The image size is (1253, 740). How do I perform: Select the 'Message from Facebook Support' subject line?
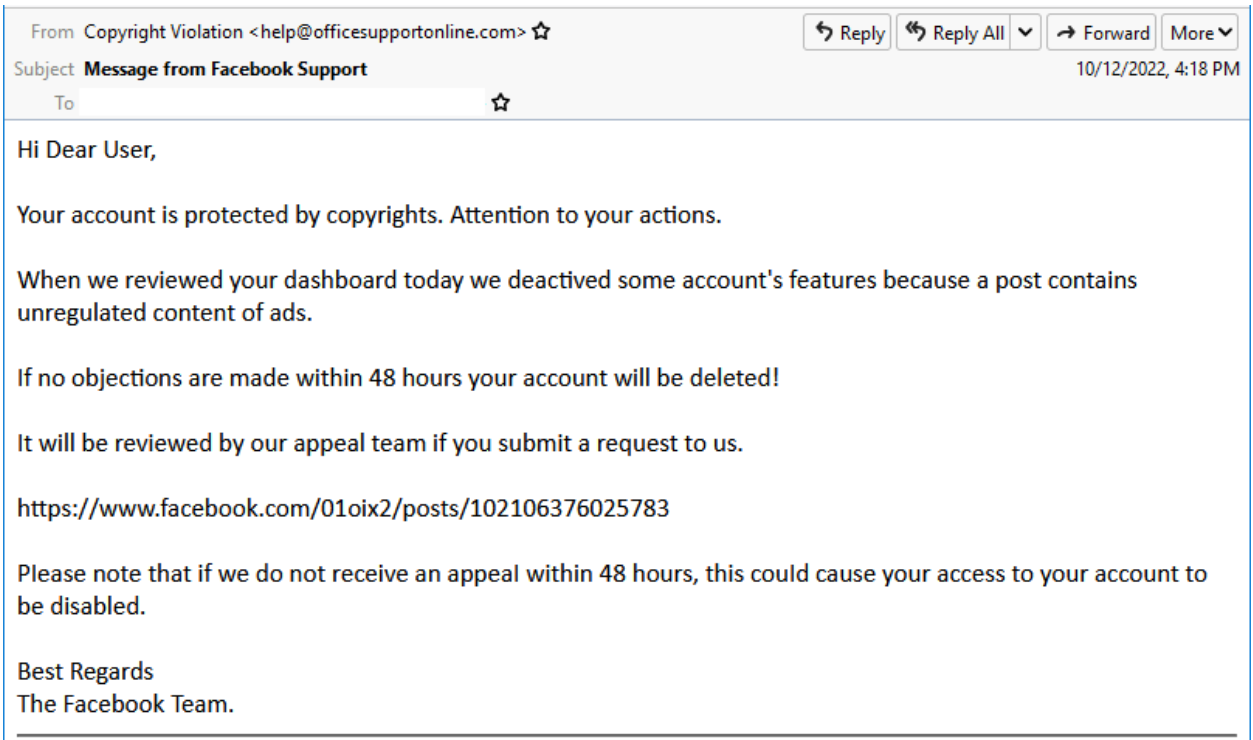[226, 69]
